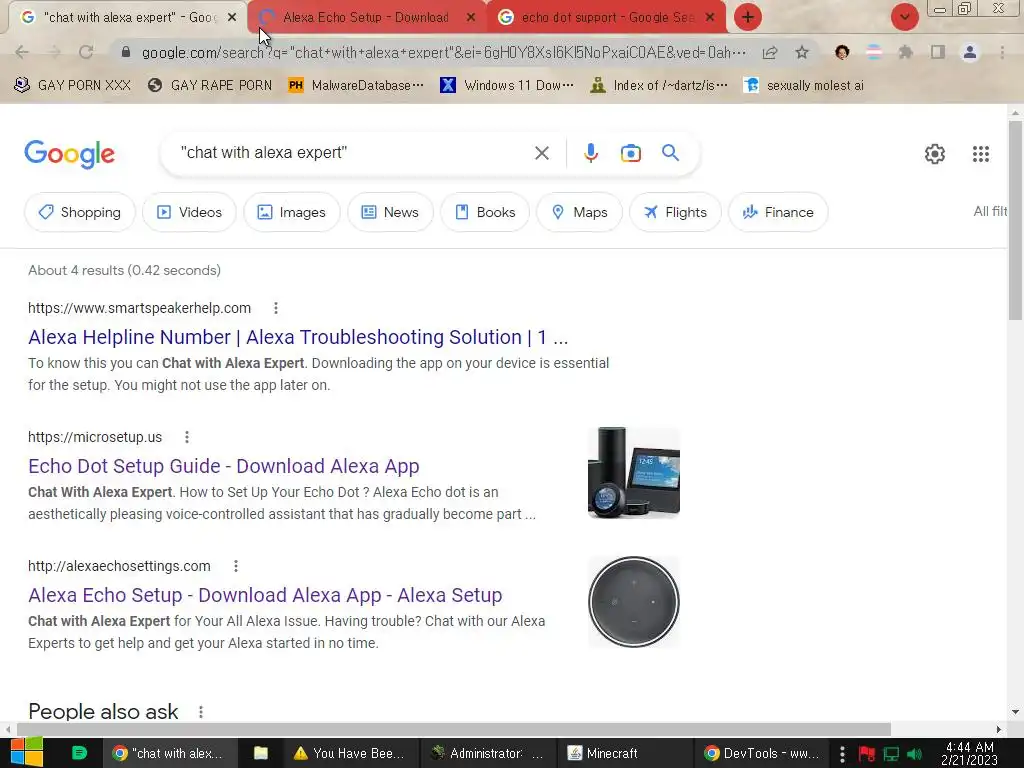Click the red flag tray icon

click(x=867, y=754)
